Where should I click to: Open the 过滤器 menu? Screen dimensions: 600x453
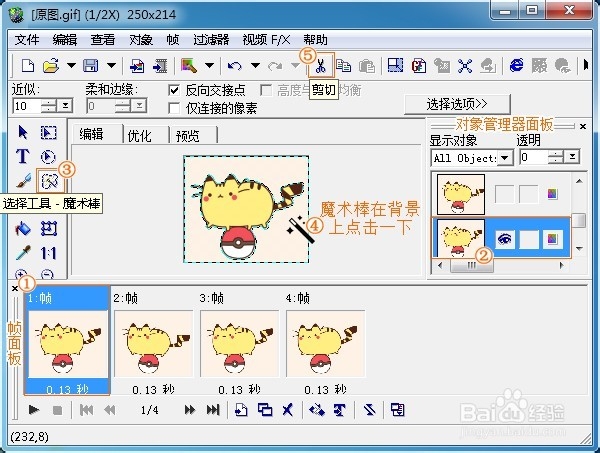[211, 40]
